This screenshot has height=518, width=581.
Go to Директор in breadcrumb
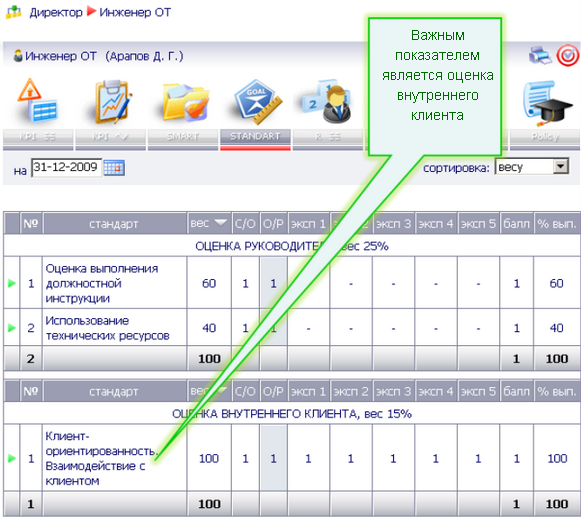(x=56, y=12)
